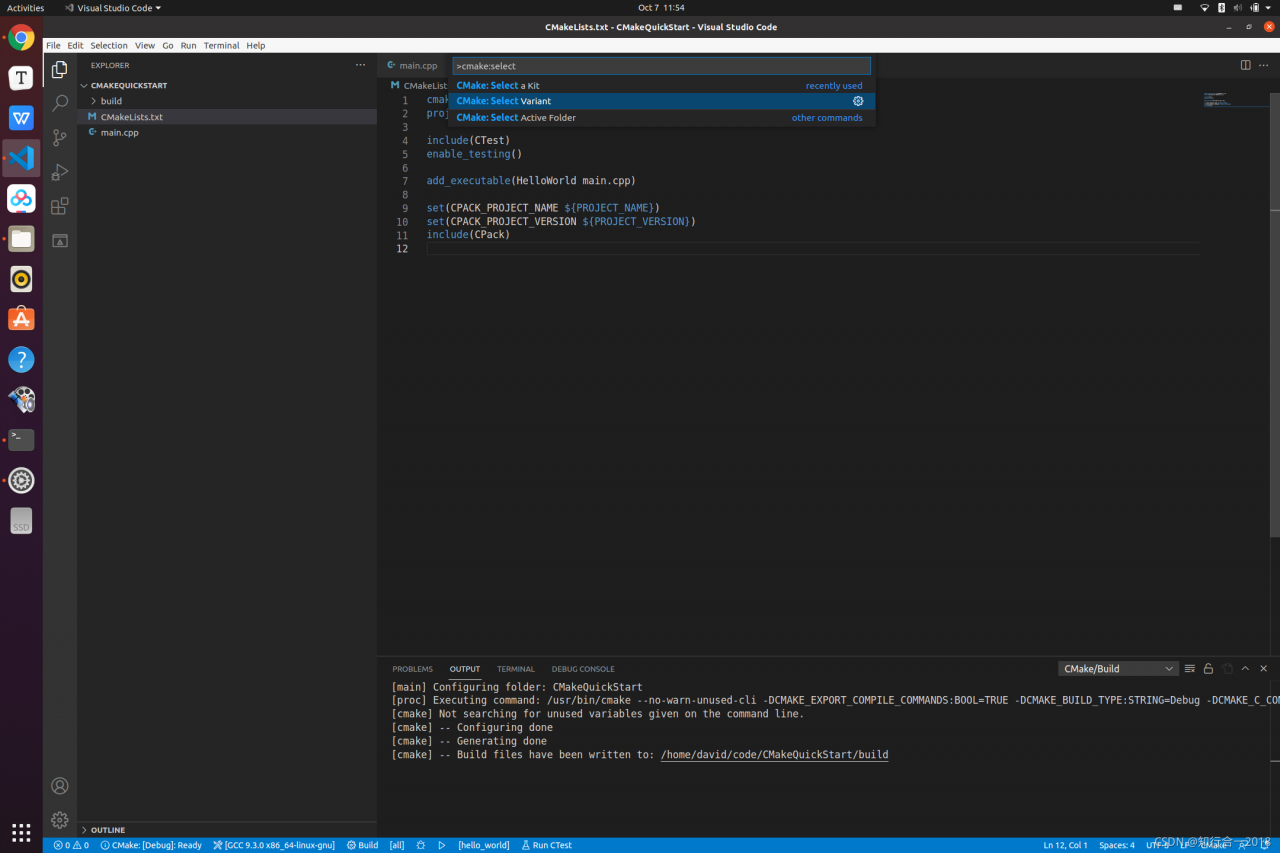The height and width of the screenshot is (853, 1280).
Task: Change launch target [hello_world]
Action: tap(483, 845)
